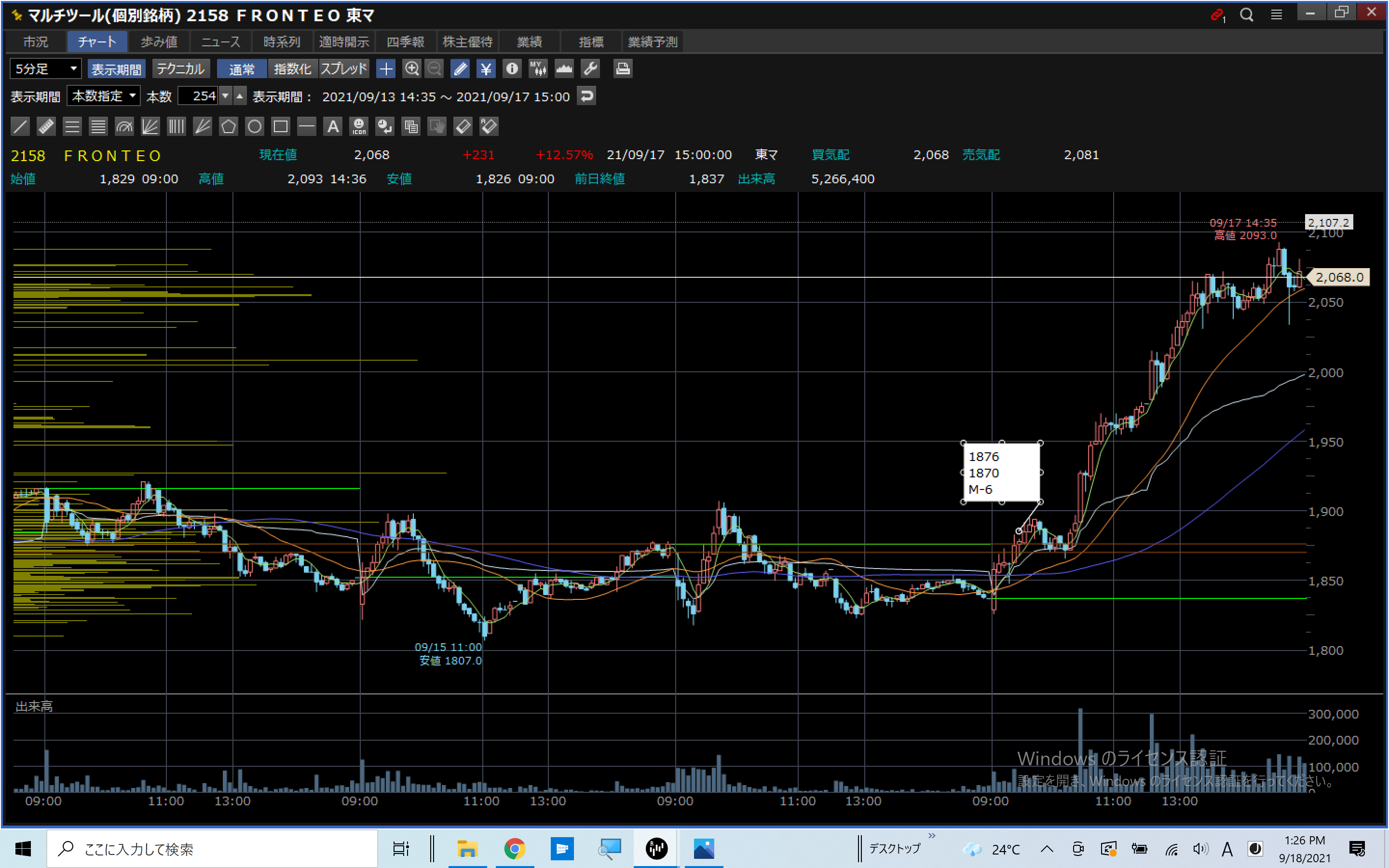Click the reset display period arrow icon

pyautogui.click(x=586, y=96)
